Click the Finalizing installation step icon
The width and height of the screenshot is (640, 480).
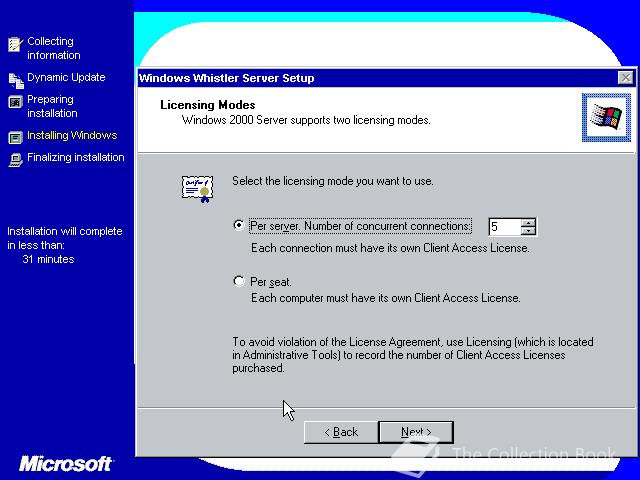[16, 160]
